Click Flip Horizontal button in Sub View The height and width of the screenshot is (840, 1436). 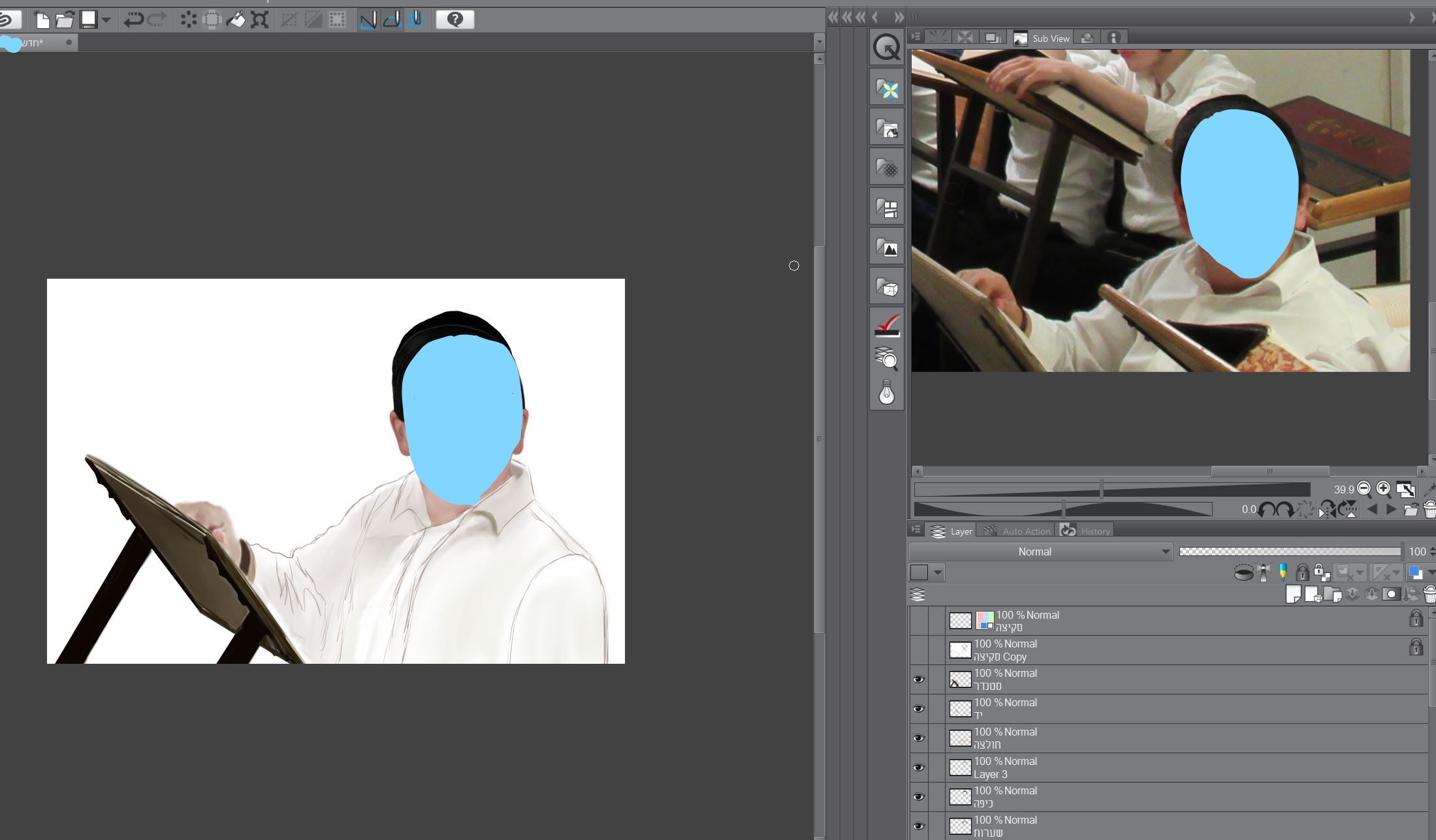pos(1327,510)
